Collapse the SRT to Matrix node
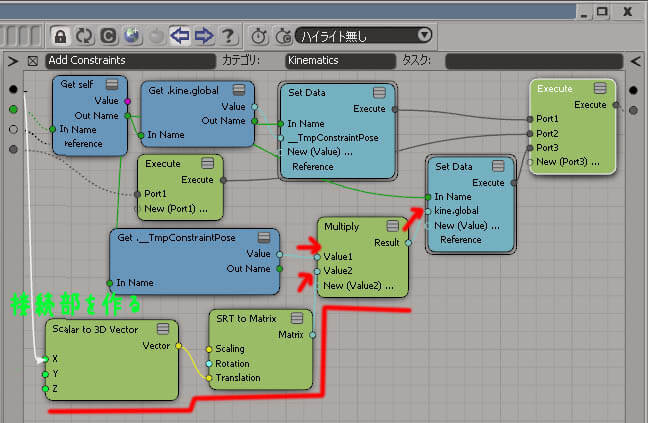This screenshot has width=648, height=423. (x=297, y=318)
